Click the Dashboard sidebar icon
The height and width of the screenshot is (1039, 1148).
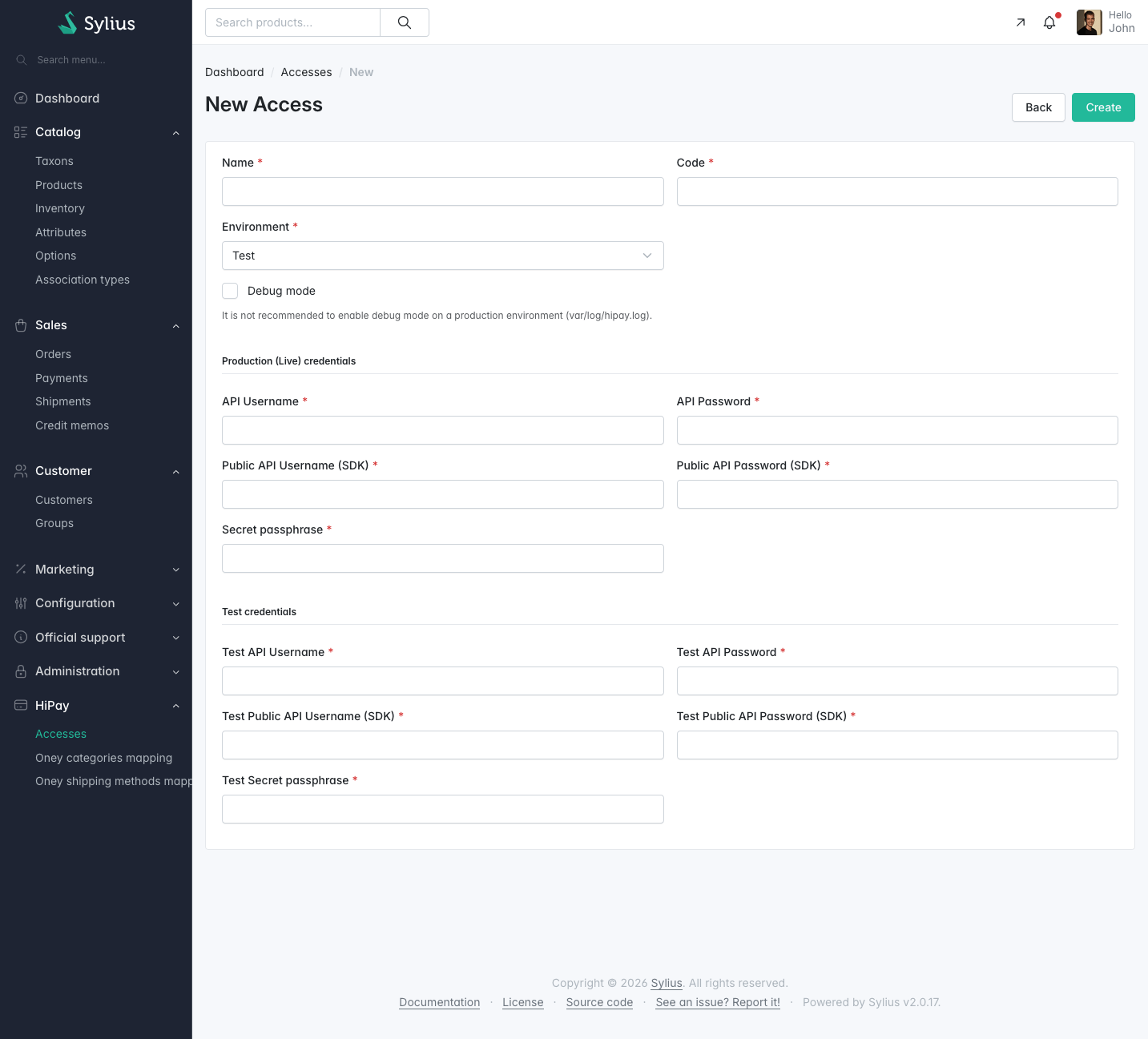21,99
